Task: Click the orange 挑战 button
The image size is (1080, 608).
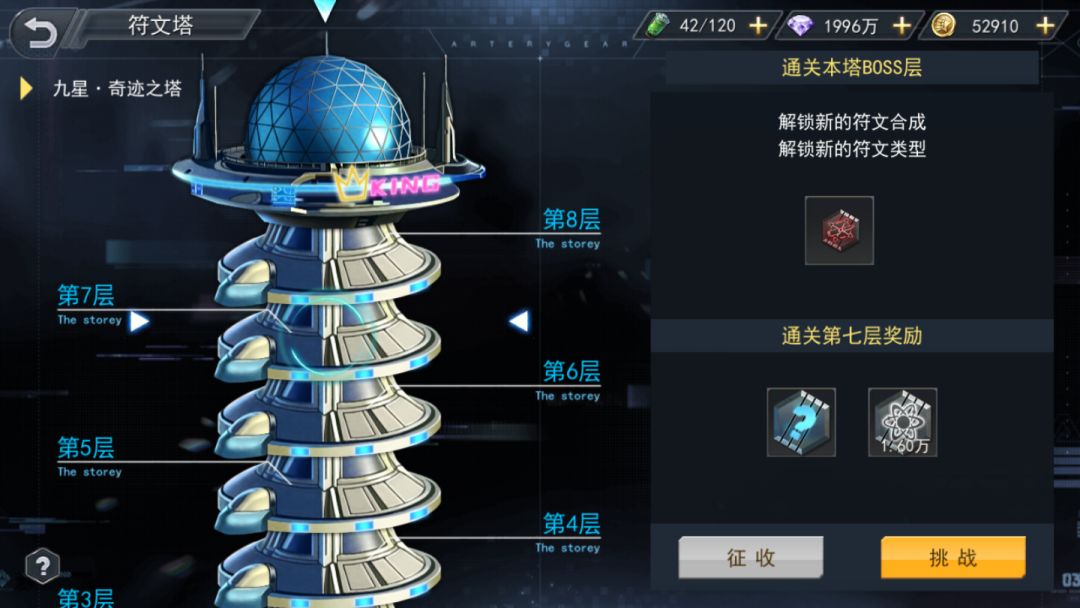Action: pyautogui.click(x=953, y=557)
